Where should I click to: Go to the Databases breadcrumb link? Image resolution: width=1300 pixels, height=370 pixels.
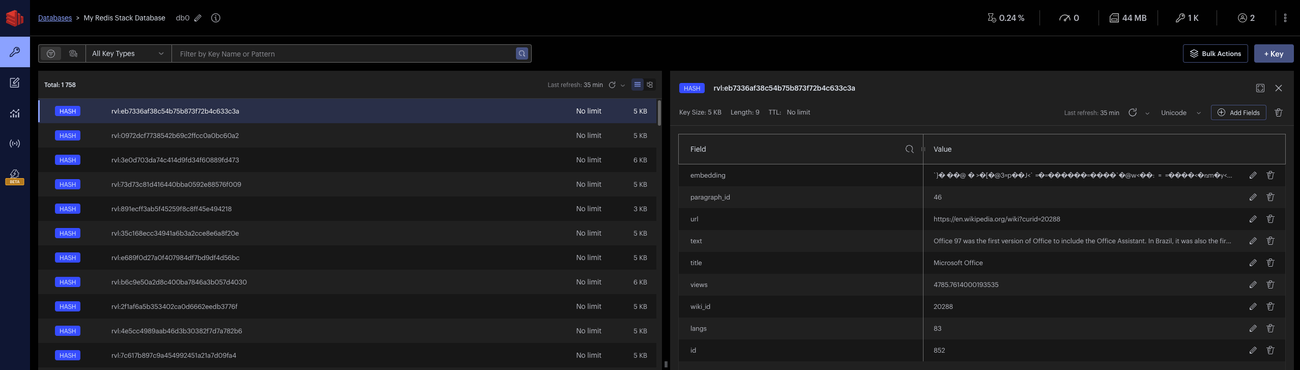click(55, 18)
